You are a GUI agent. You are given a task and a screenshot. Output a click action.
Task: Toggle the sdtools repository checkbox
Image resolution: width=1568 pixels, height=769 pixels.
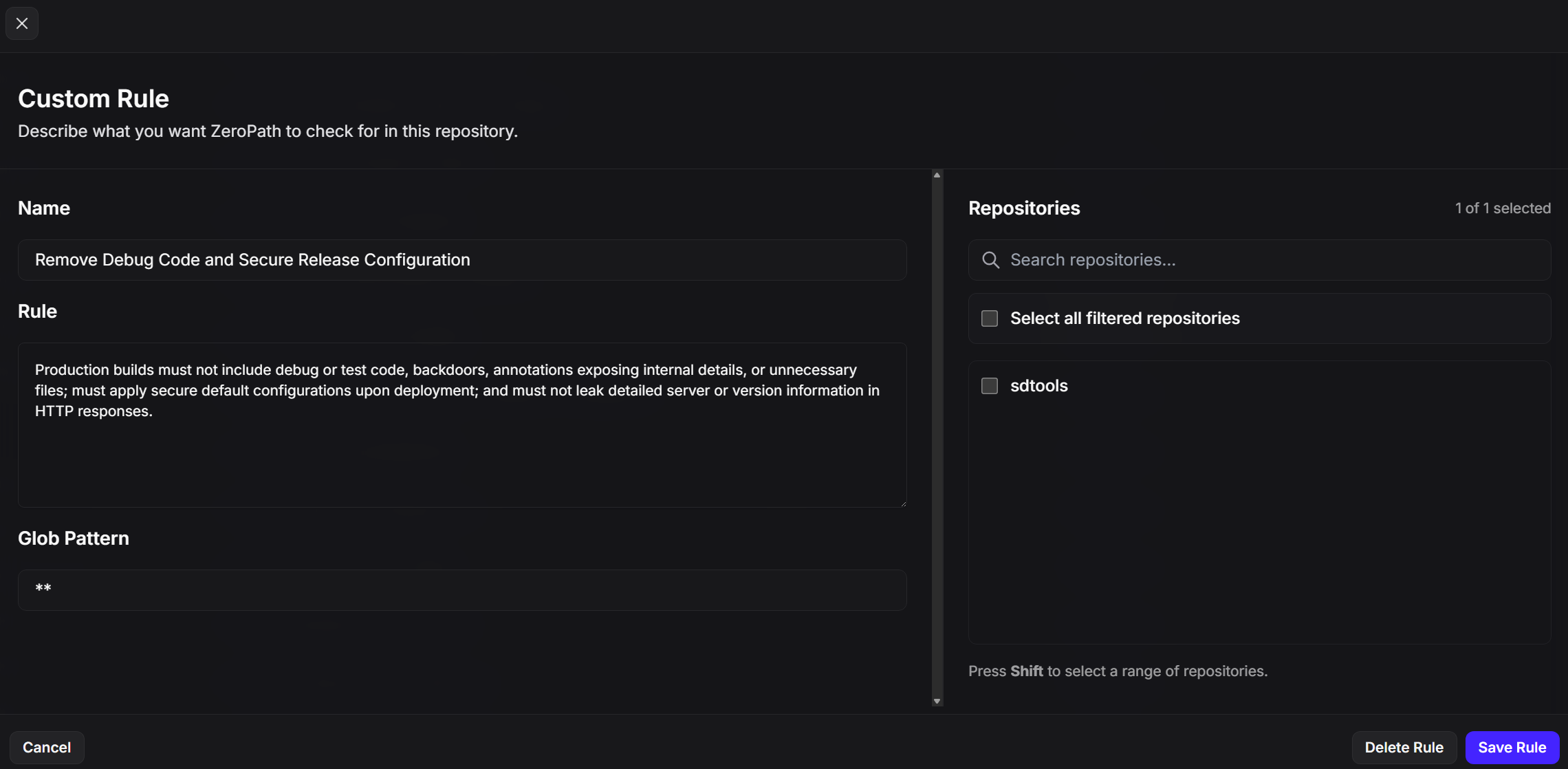point(989,386)
